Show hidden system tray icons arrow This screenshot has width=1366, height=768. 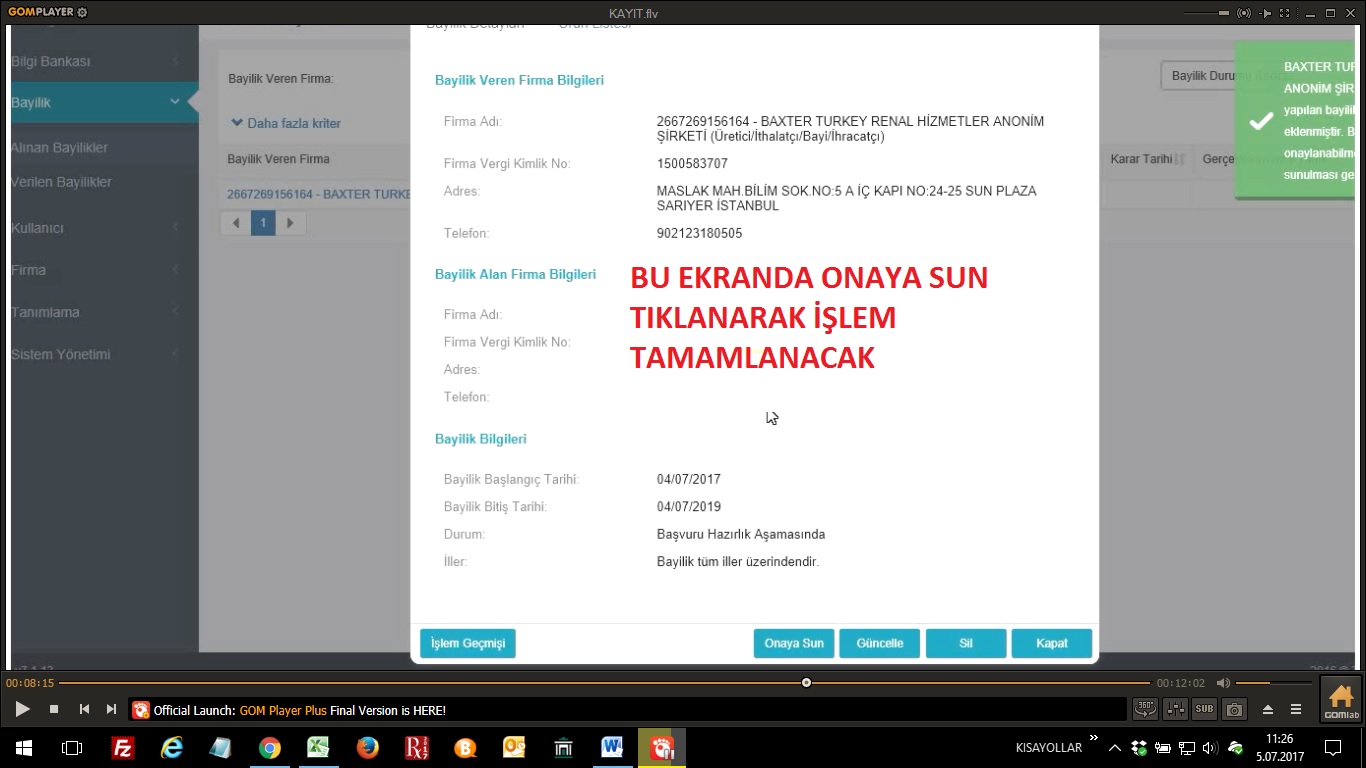pos(1114,747)
